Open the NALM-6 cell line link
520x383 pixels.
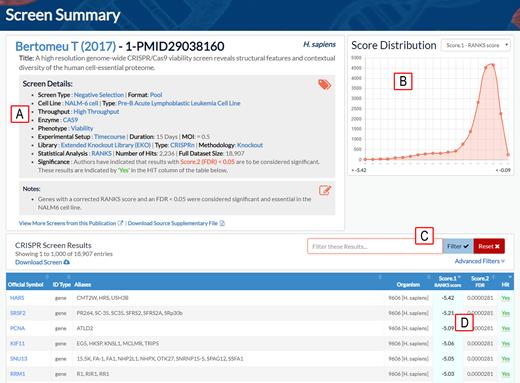point(81,103)
